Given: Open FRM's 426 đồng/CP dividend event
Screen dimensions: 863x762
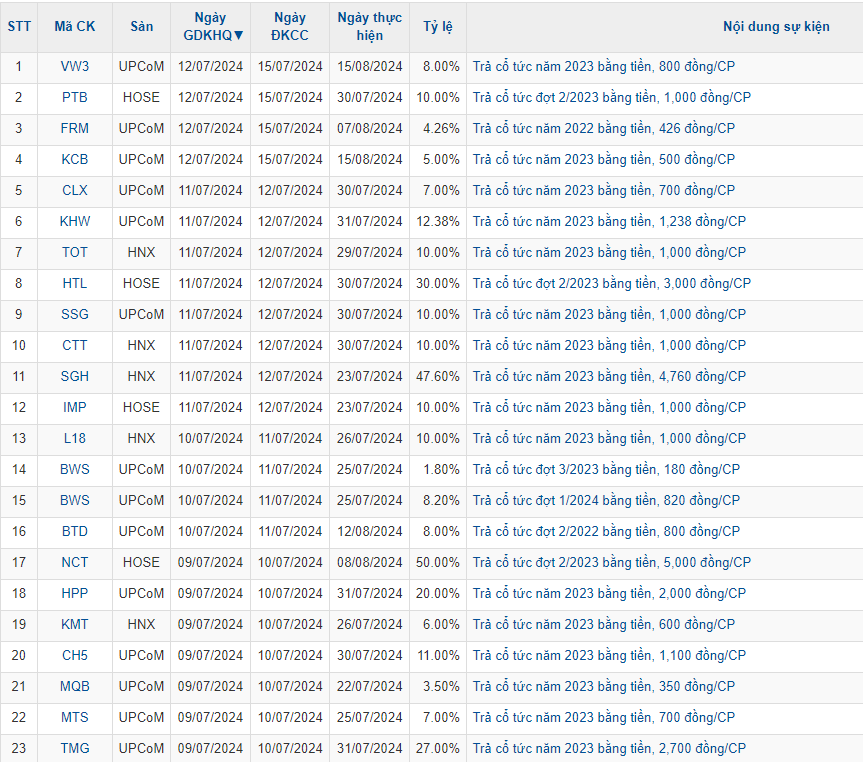Looking at the screenshot, I should [603, 128].
